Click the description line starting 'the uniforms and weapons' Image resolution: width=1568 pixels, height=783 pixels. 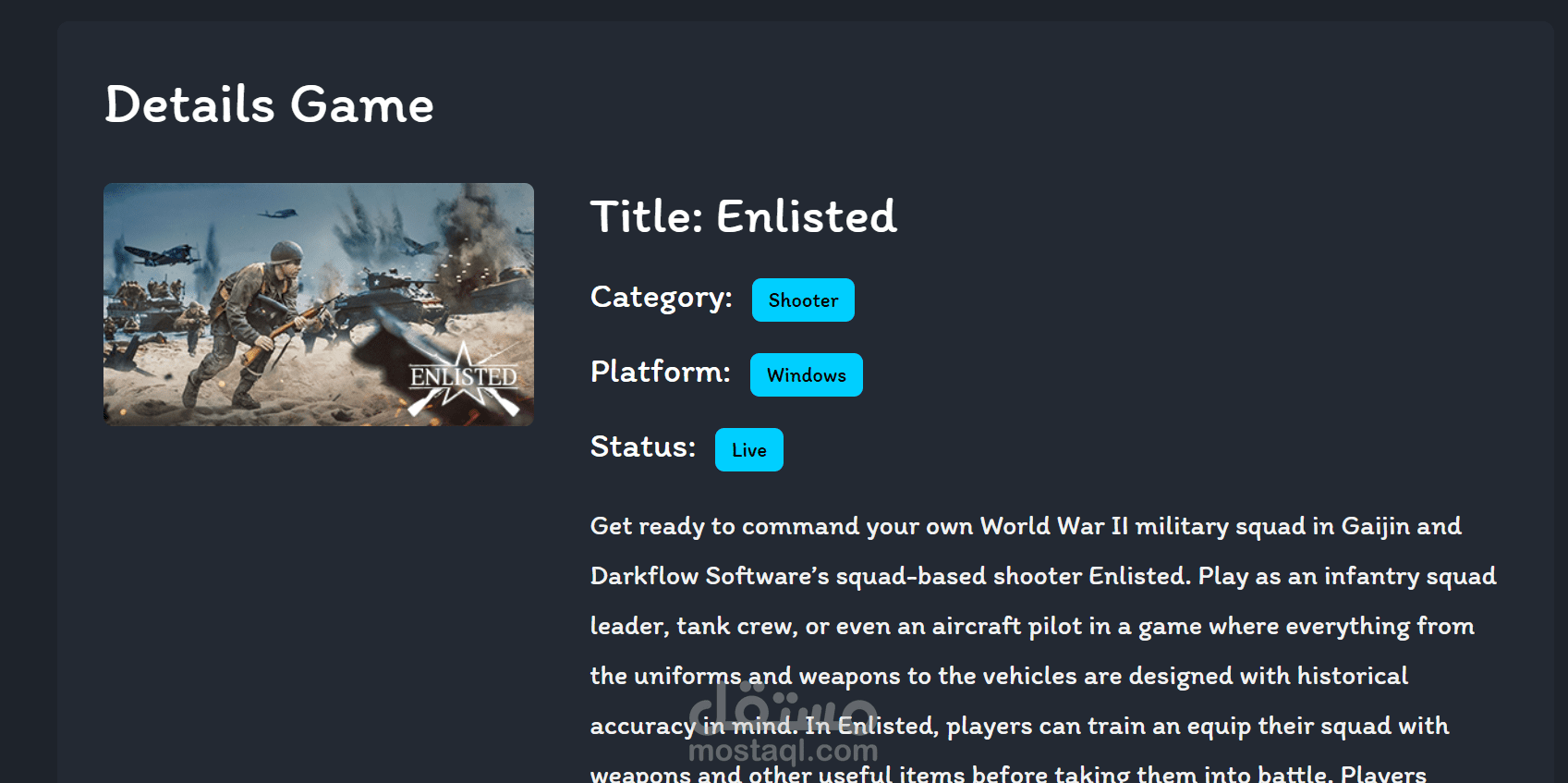999,676
